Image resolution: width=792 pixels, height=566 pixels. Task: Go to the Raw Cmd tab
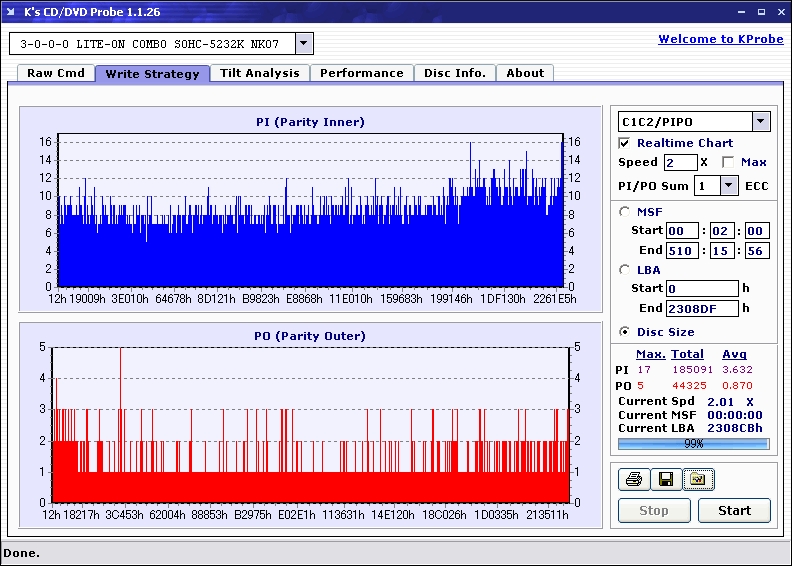point(56,73)
